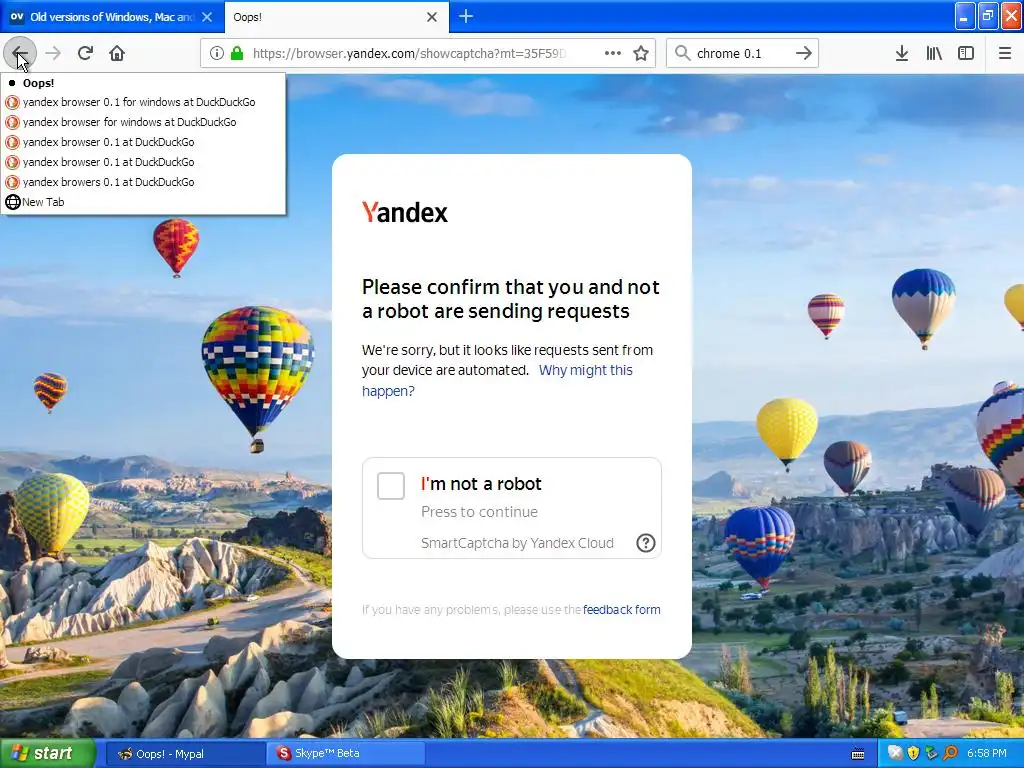Open the page actions three-dots menu
This screenshot has width=1024, height=768.
tap(613, 53)
